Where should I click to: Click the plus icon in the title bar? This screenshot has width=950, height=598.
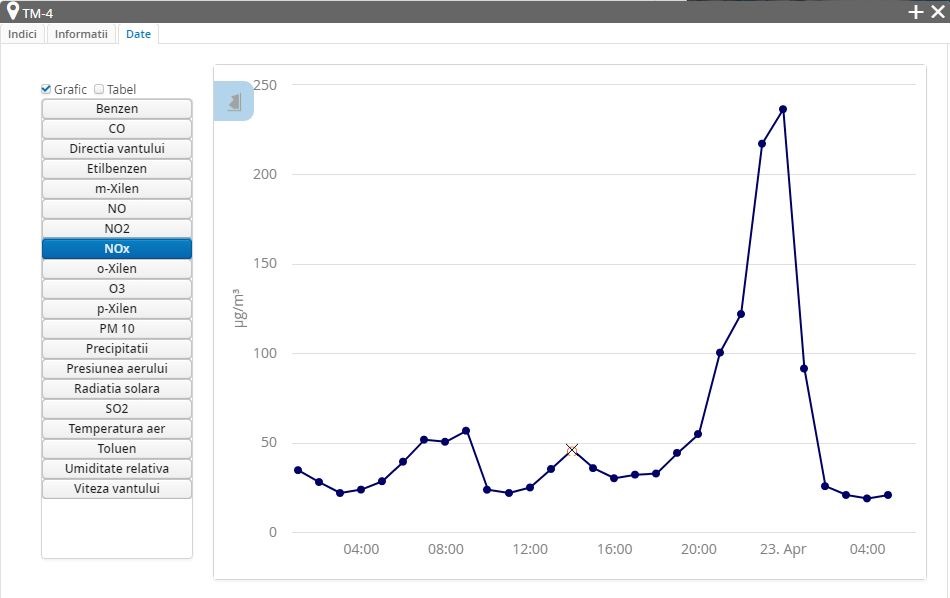[x=915, y=12]
